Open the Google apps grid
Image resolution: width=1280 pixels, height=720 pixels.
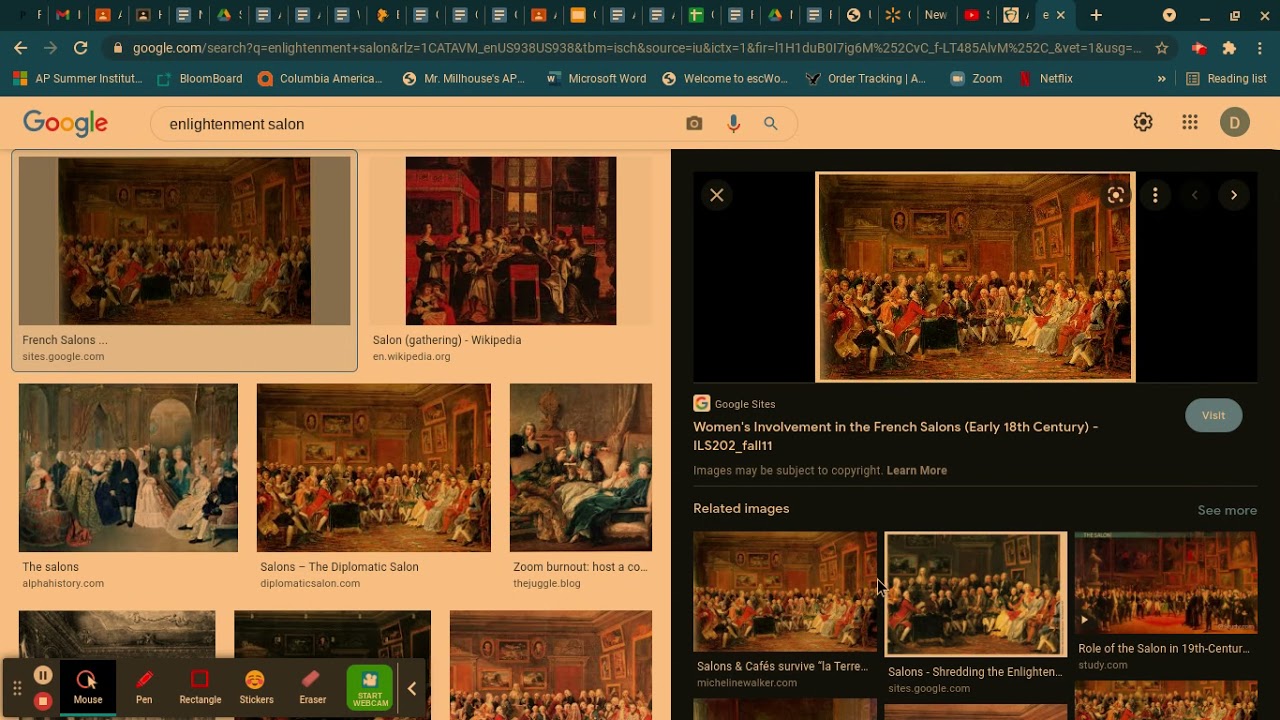(x=1190, y=122)
